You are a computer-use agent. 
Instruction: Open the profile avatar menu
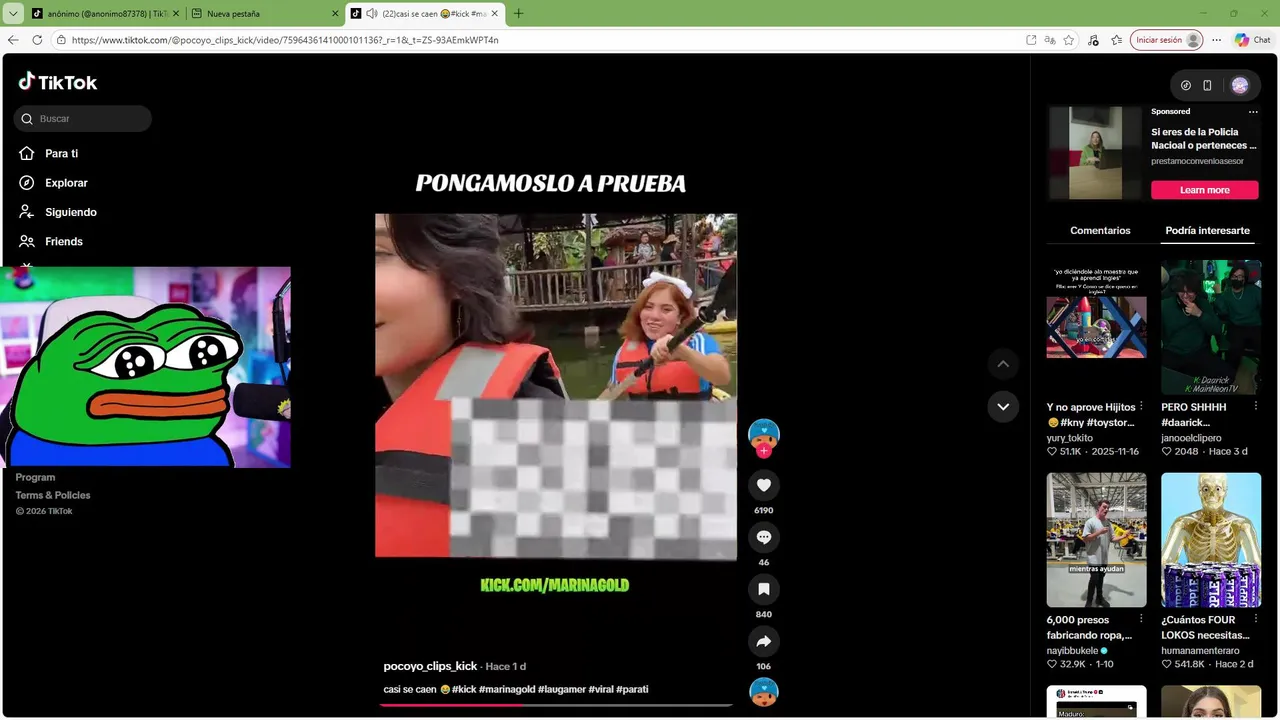pyautogui.click(x=1240, y=85)
